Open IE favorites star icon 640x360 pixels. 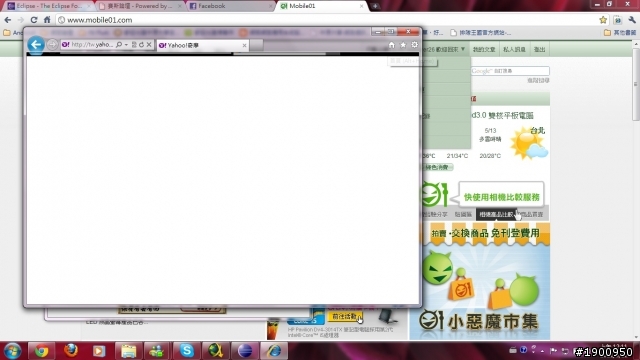coord(403,45)
